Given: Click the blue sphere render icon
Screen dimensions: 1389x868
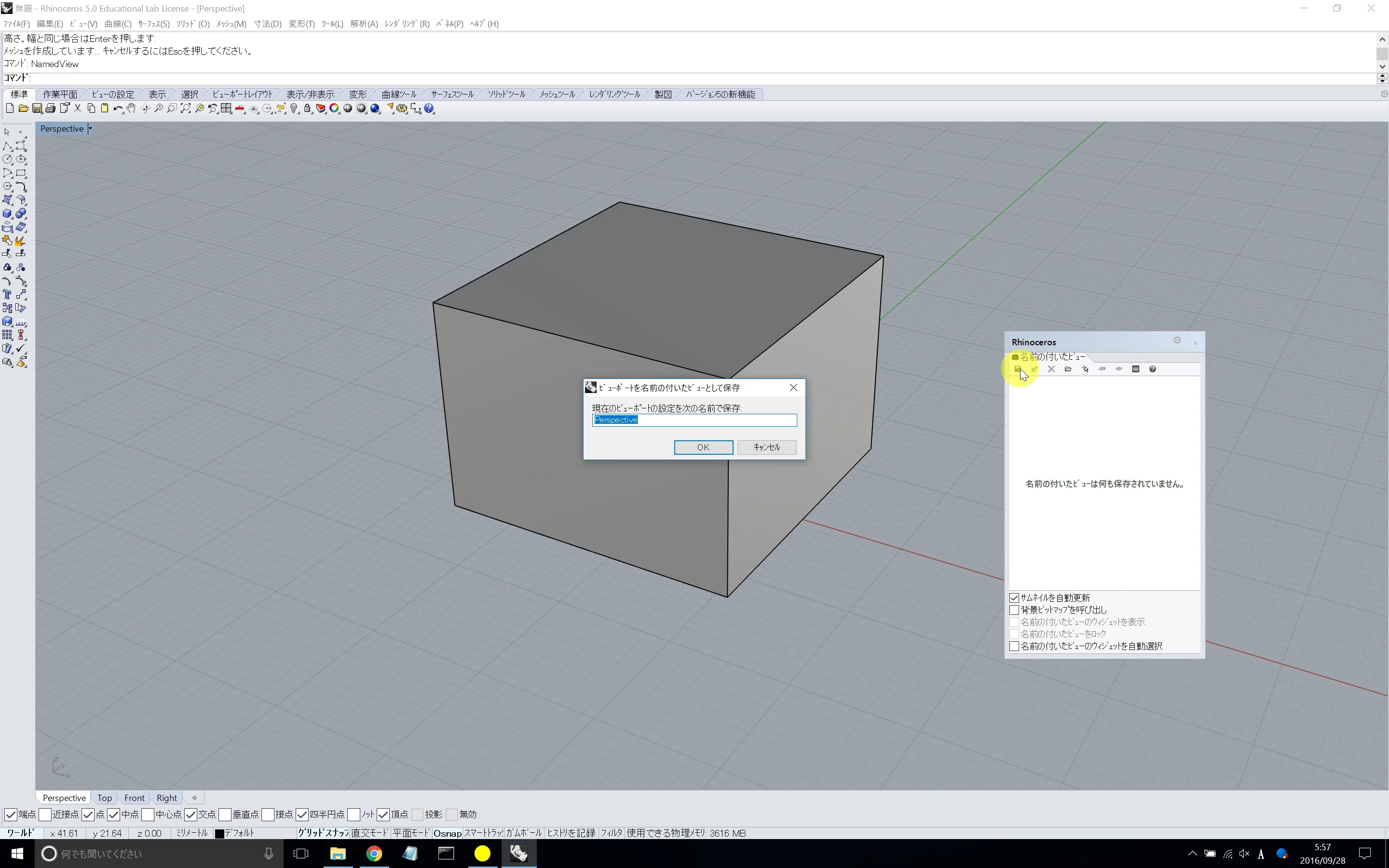Looking at the screenshot, I should 375,108.
